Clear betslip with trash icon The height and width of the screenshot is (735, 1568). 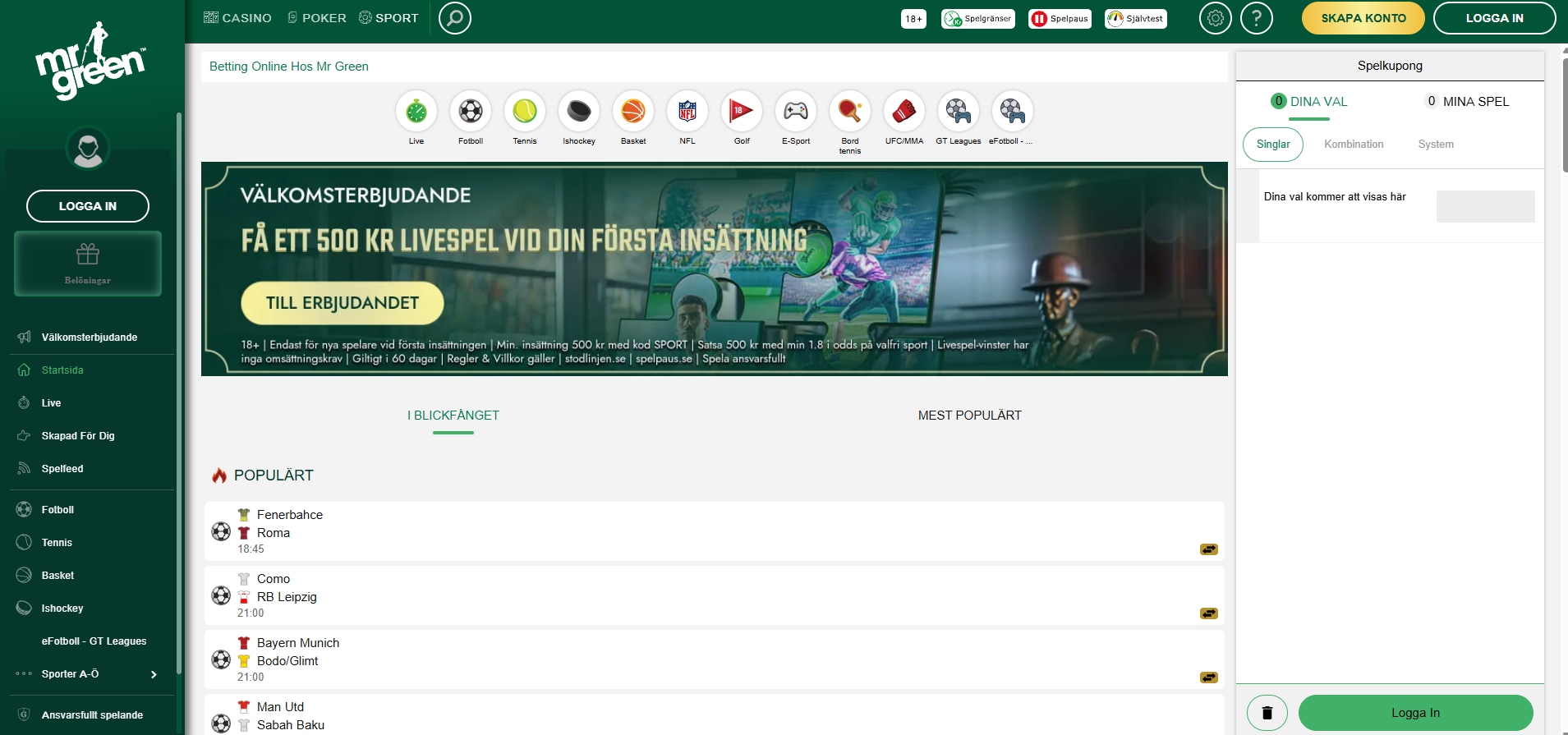(1267, 713)
